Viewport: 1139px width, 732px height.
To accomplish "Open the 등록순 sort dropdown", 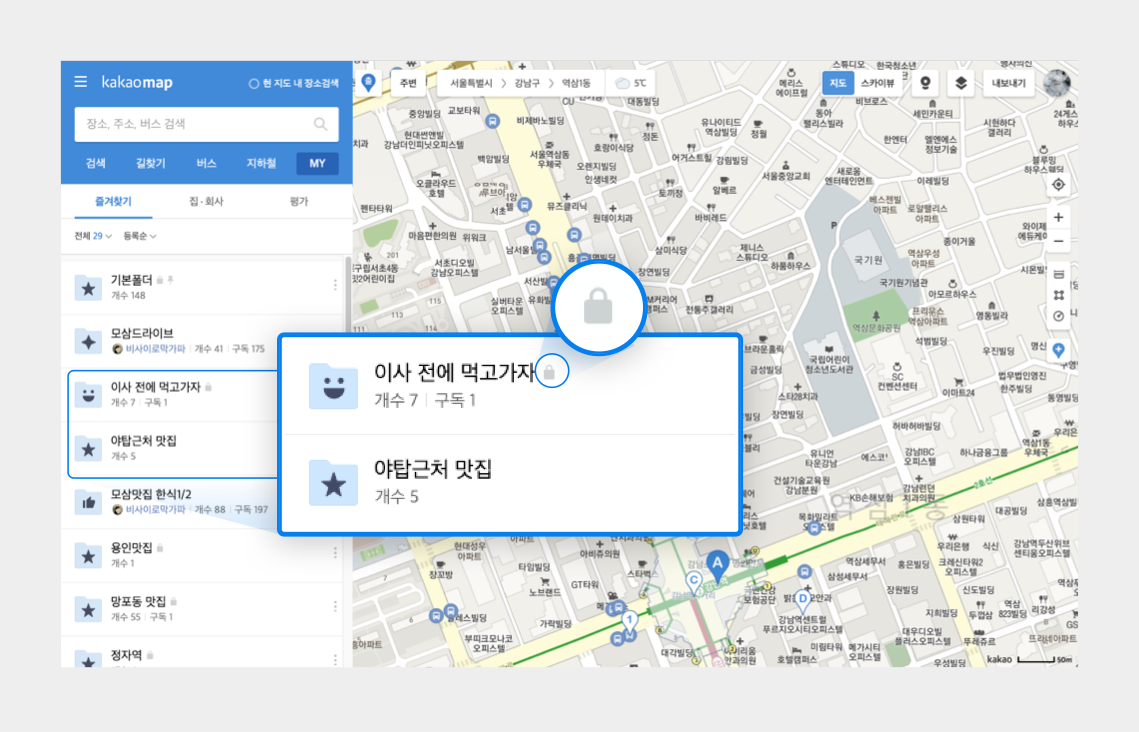I will pyautogui.click(x=139, y=236).
